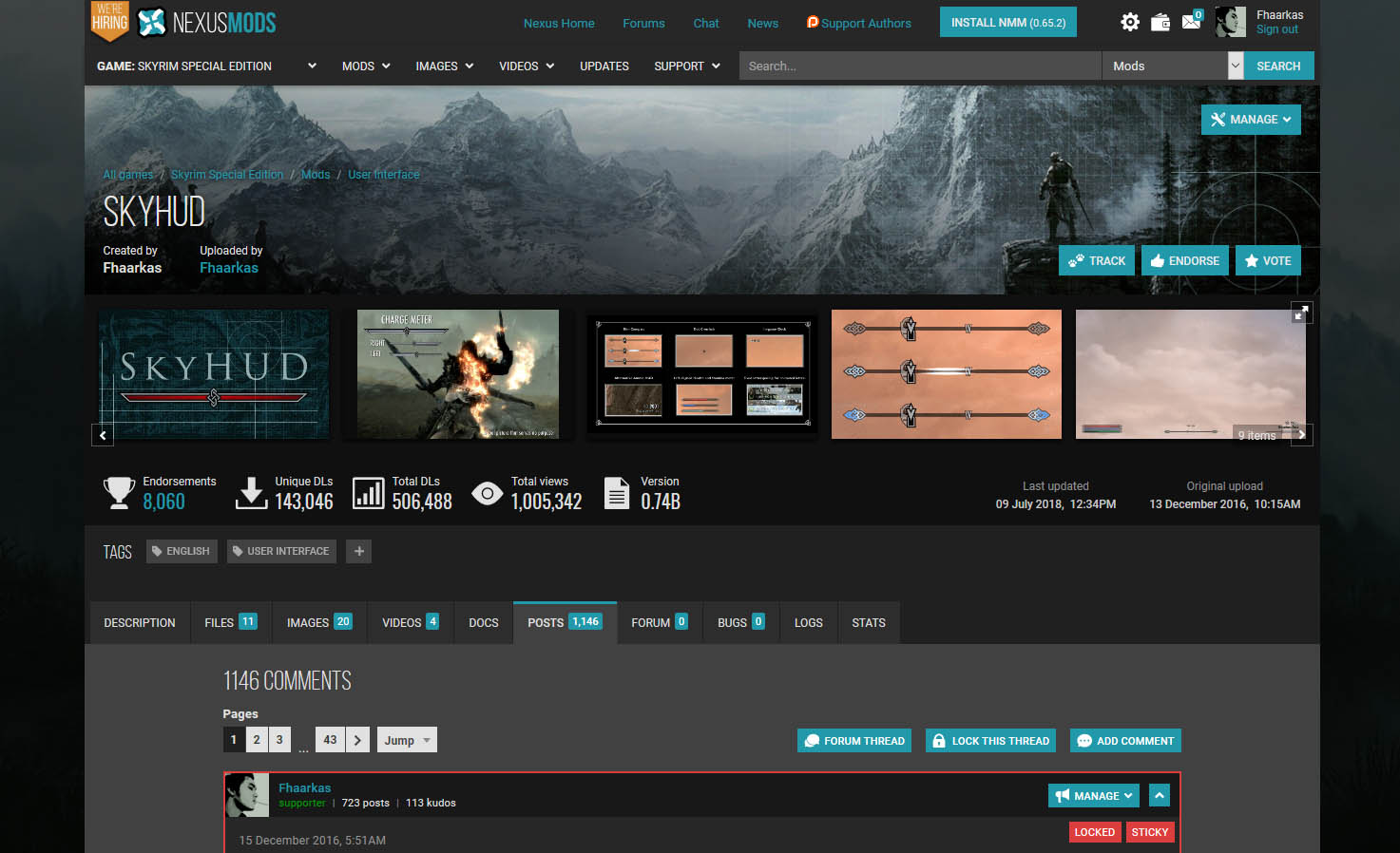Collapse the sticky comment with up arrow
This screenshot has width=1400, height=853.
[1160, 795]
